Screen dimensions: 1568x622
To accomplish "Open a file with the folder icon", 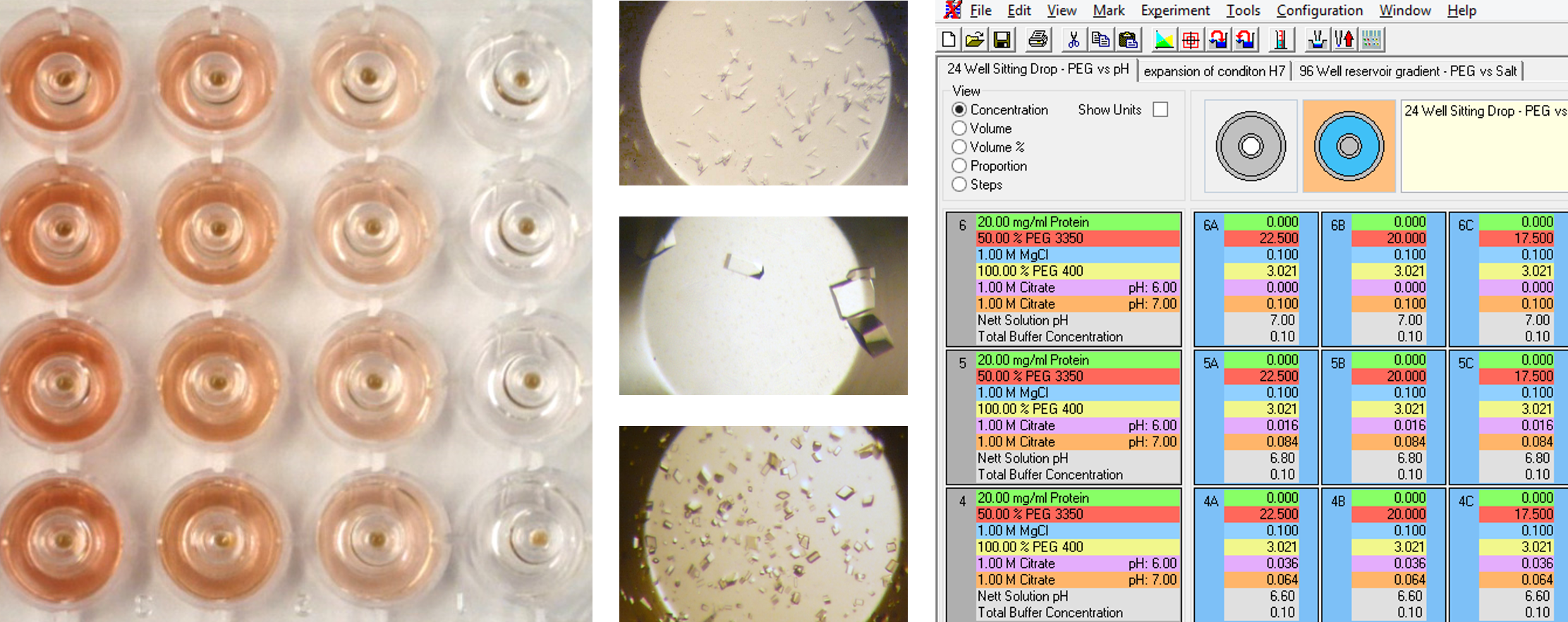I will tap(975, 39).
